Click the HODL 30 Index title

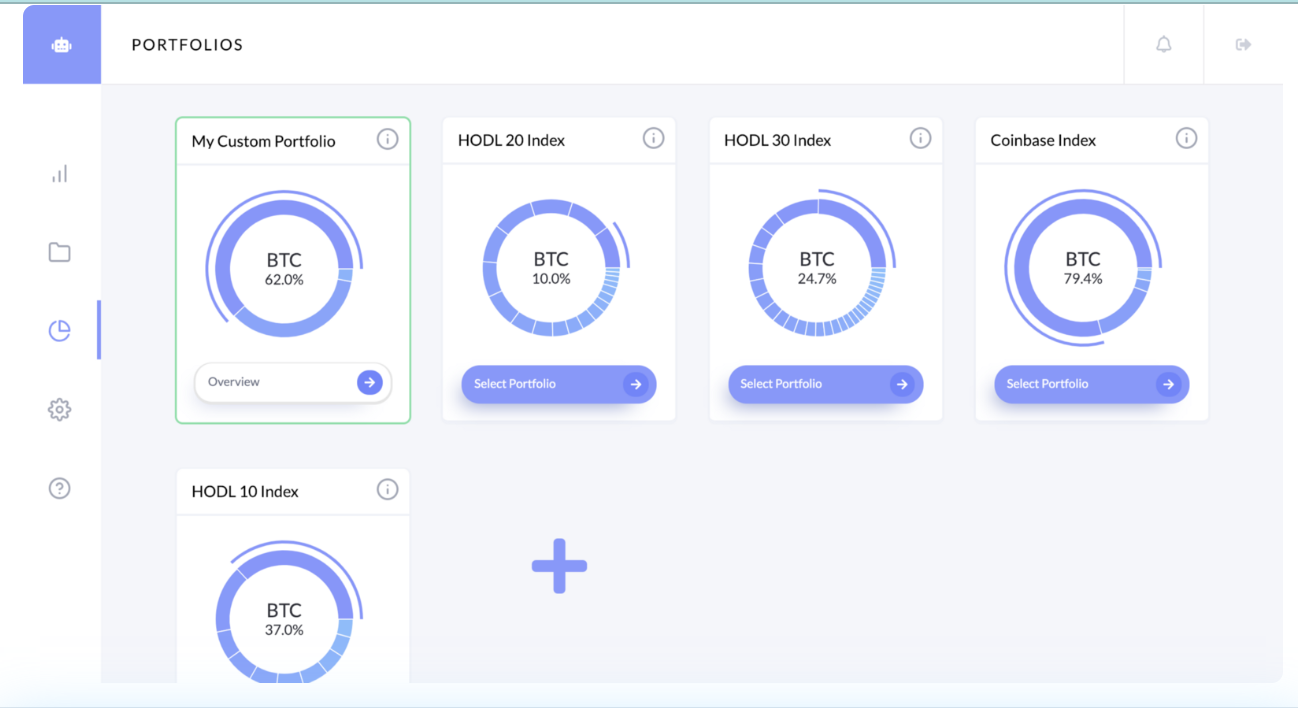(777, 140)
